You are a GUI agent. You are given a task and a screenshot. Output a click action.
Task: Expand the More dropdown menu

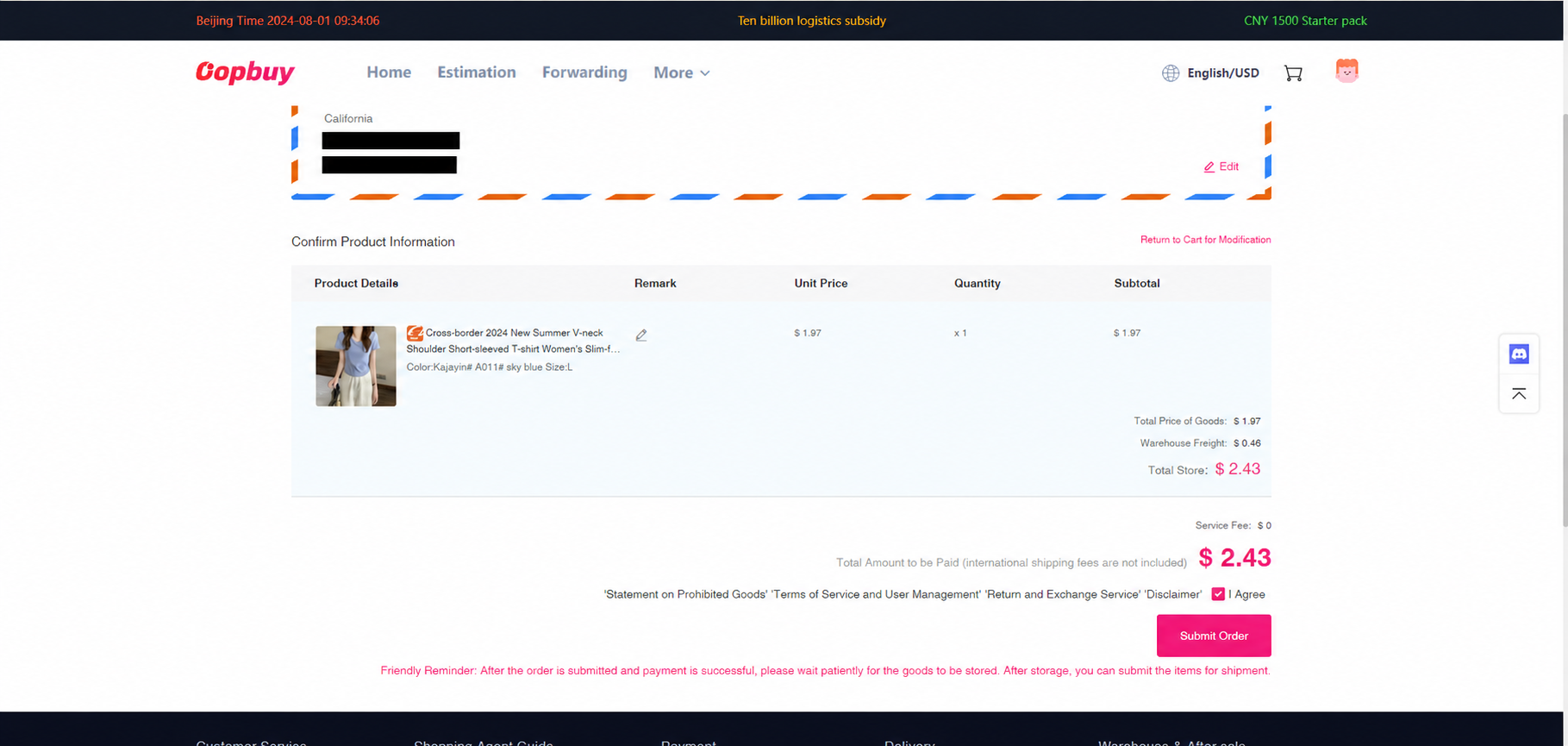coord(682,72)
